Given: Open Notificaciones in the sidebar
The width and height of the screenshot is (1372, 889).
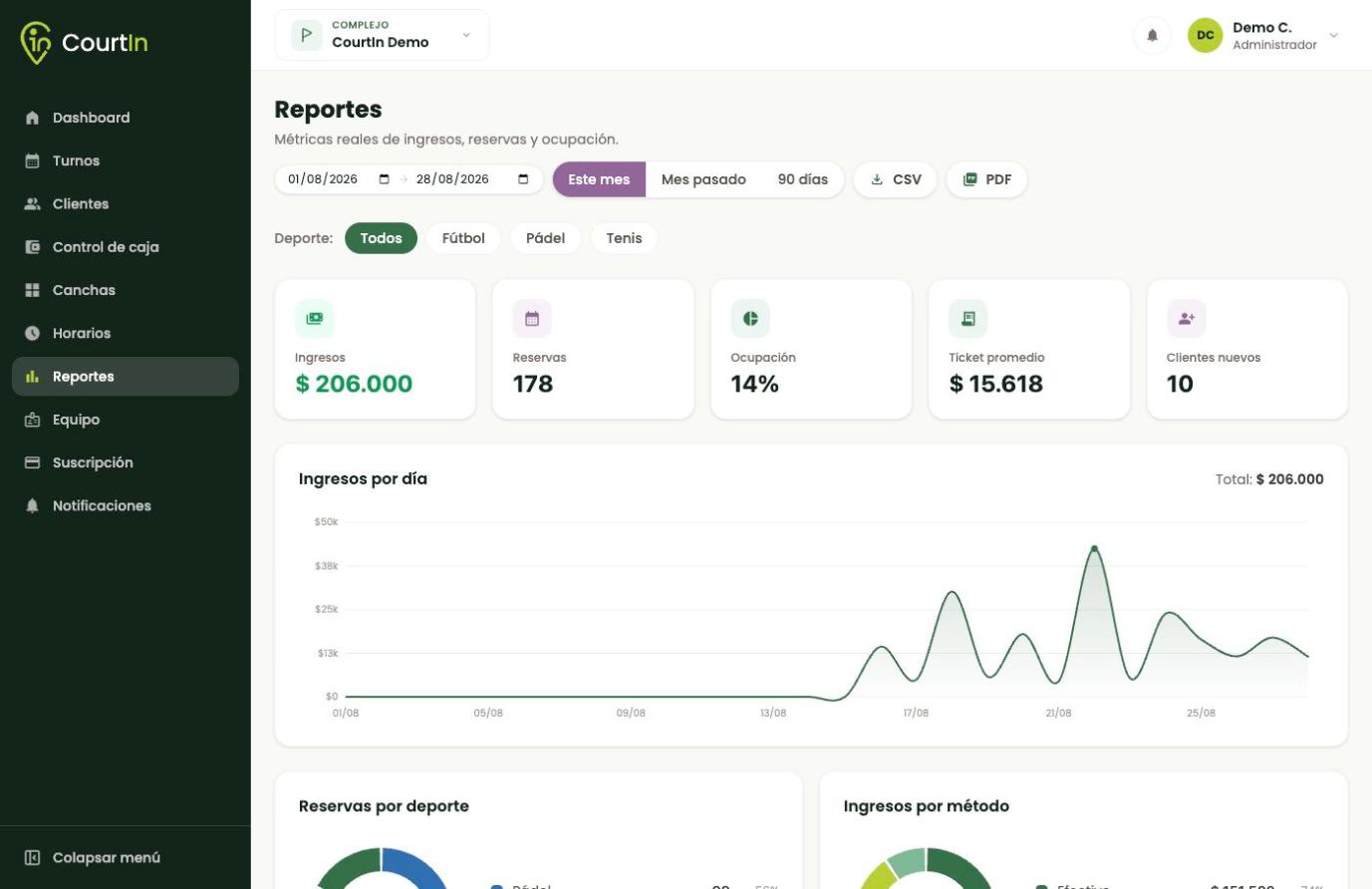Looking at the screenshot, I should (x=126, y=506).
